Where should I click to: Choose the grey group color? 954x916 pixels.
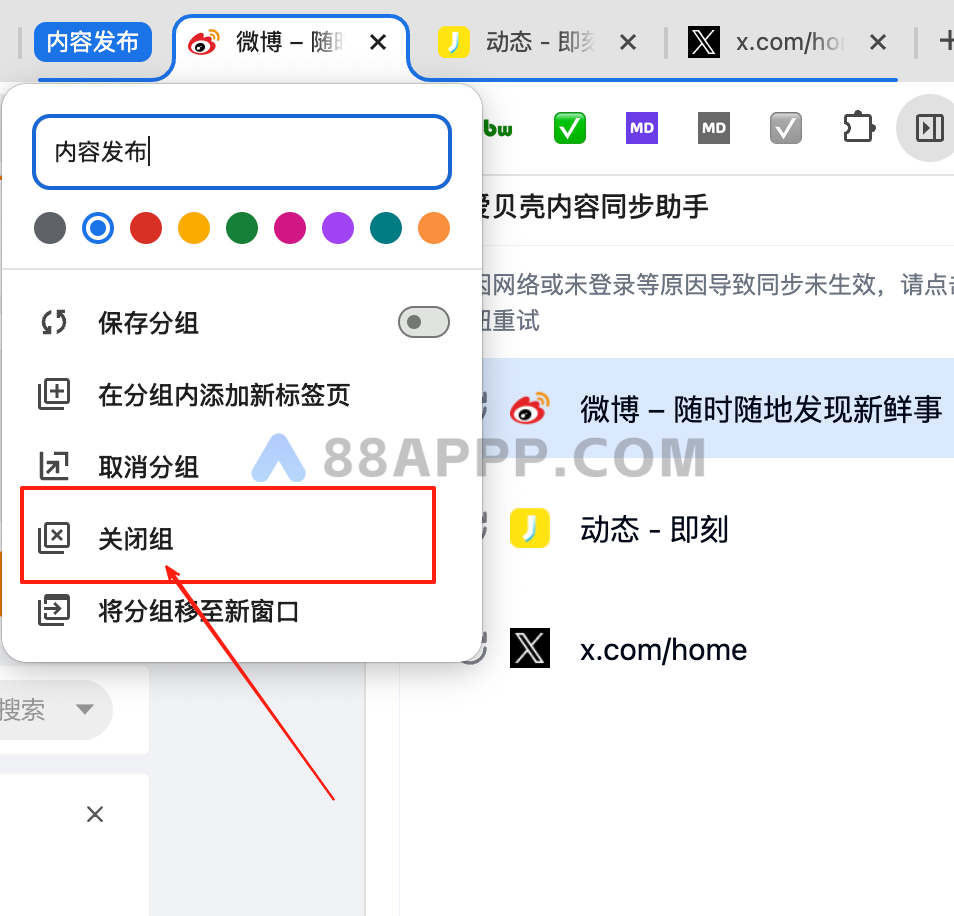point(50,228)
